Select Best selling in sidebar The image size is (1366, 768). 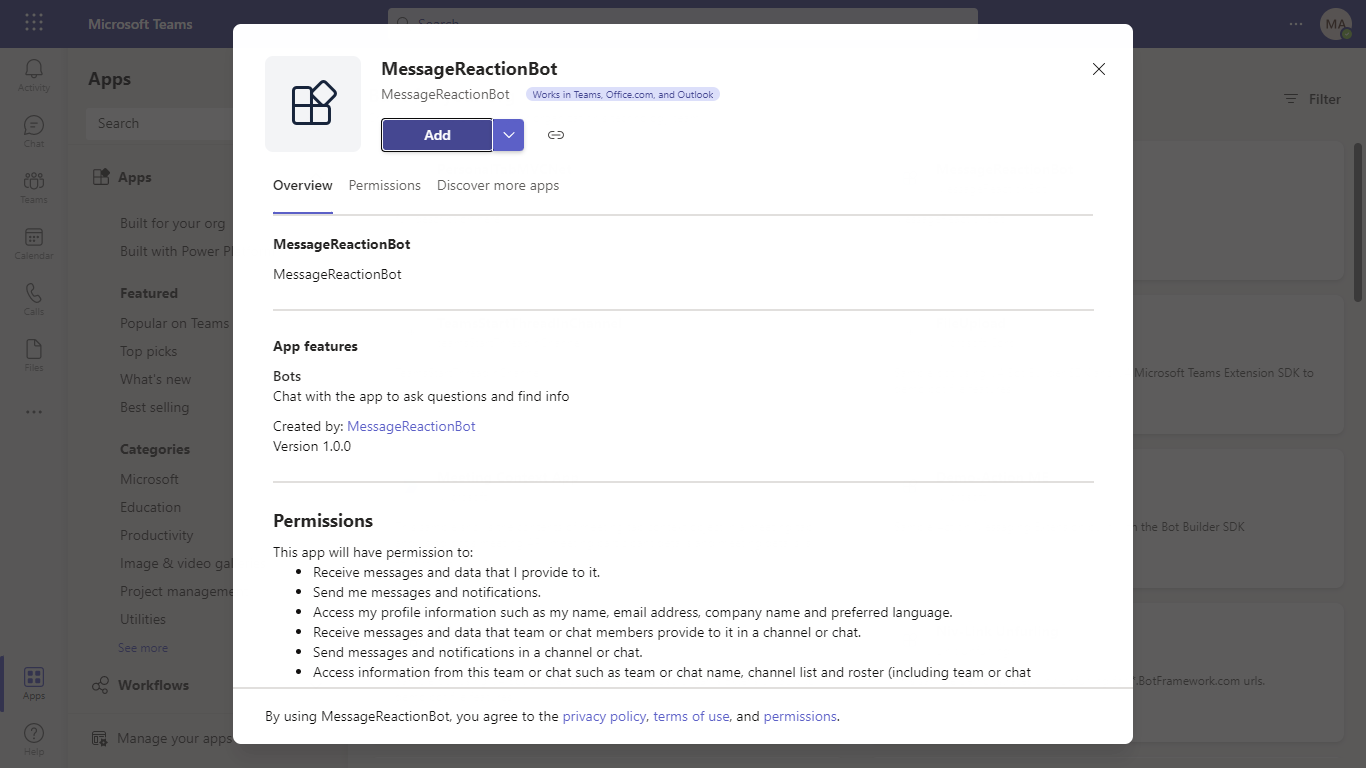(154, 407)
